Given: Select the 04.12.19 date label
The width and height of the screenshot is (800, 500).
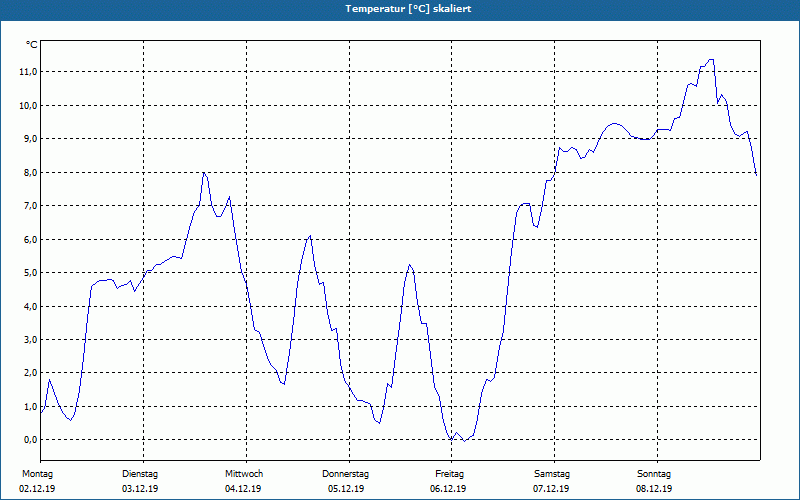Looking at the screenshot, I should tap(243, 489).
